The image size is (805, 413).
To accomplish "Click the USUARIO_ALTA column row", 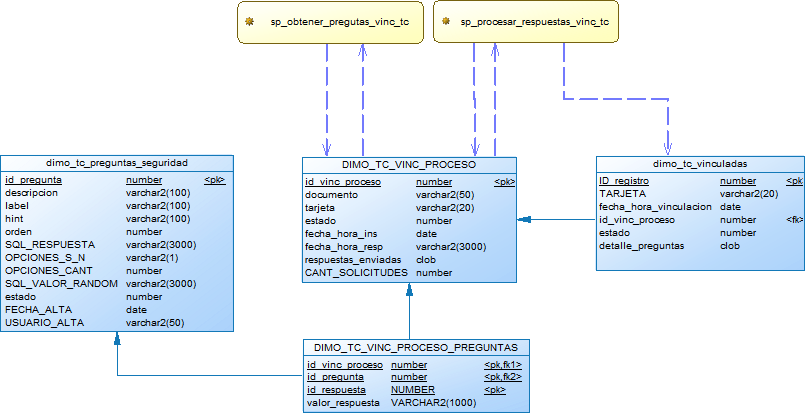I will 47,322.
